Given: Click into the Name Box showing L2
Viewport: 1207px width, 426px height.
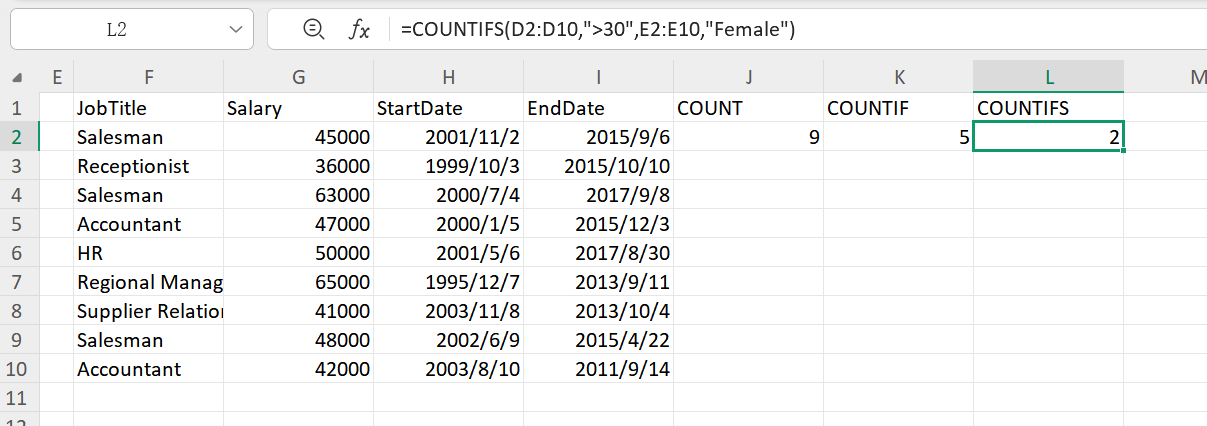Looking at the screenshot, I should 116,30.
